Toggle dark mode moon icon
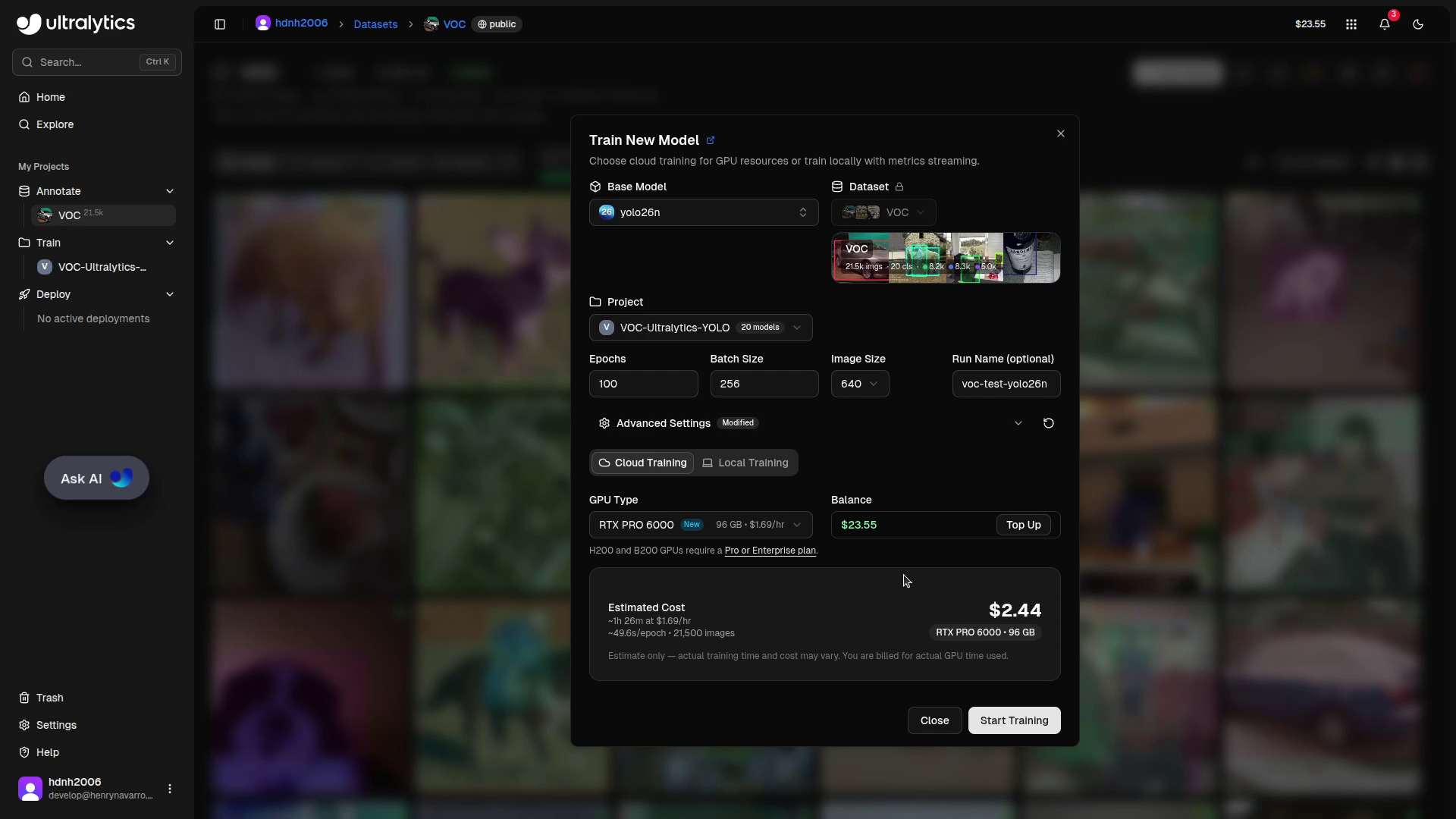This screenshot has width=1456, height=819. pyautogui.click(x=1417, y=24)
